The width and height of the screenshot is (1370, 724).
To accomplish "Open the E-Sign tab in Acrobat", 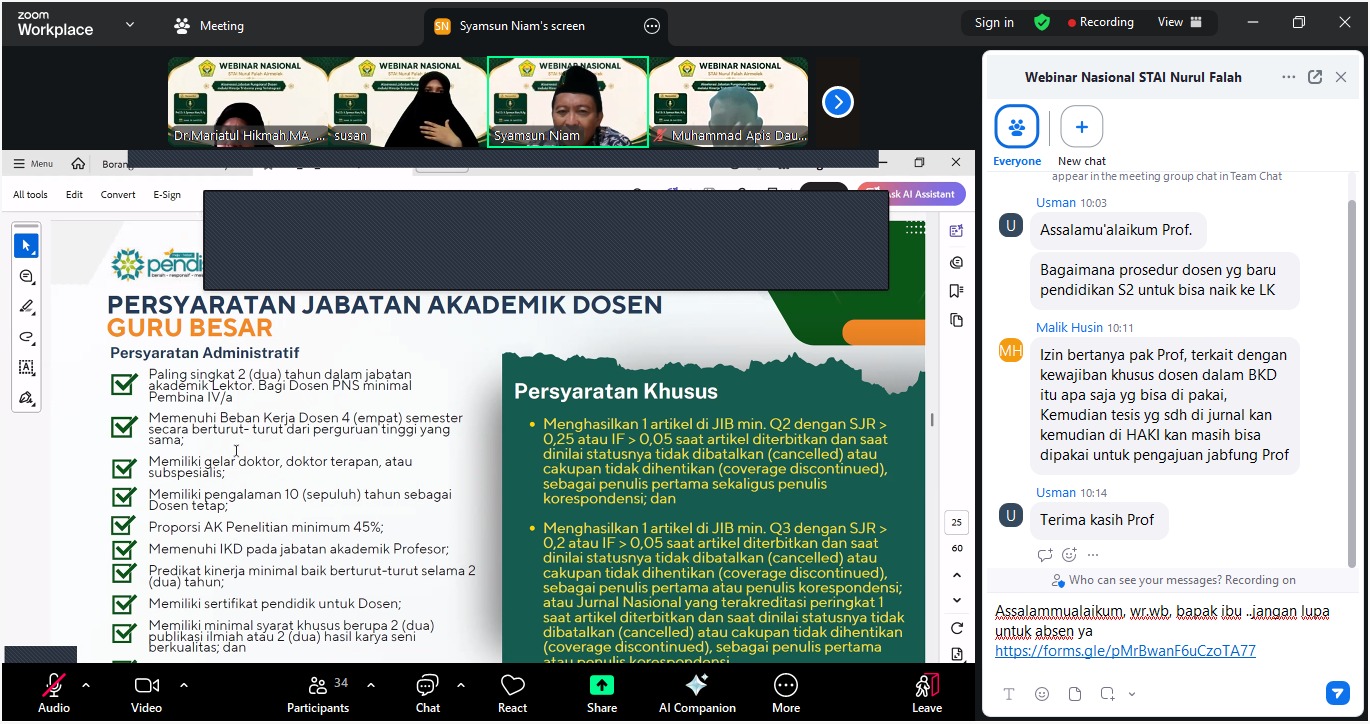I will pyautogui.click(x=167, y=195).
